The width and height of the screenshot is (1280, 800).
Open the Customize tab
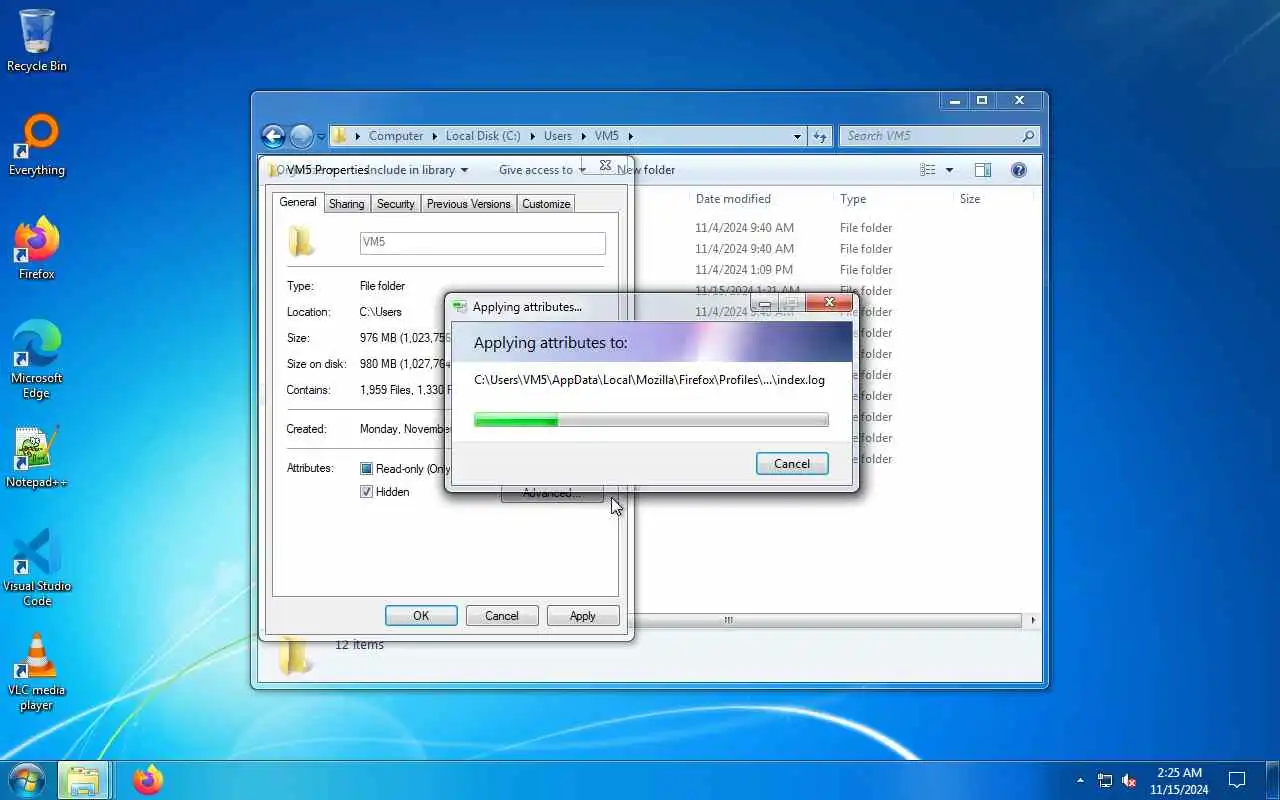[x=546, y=204]
